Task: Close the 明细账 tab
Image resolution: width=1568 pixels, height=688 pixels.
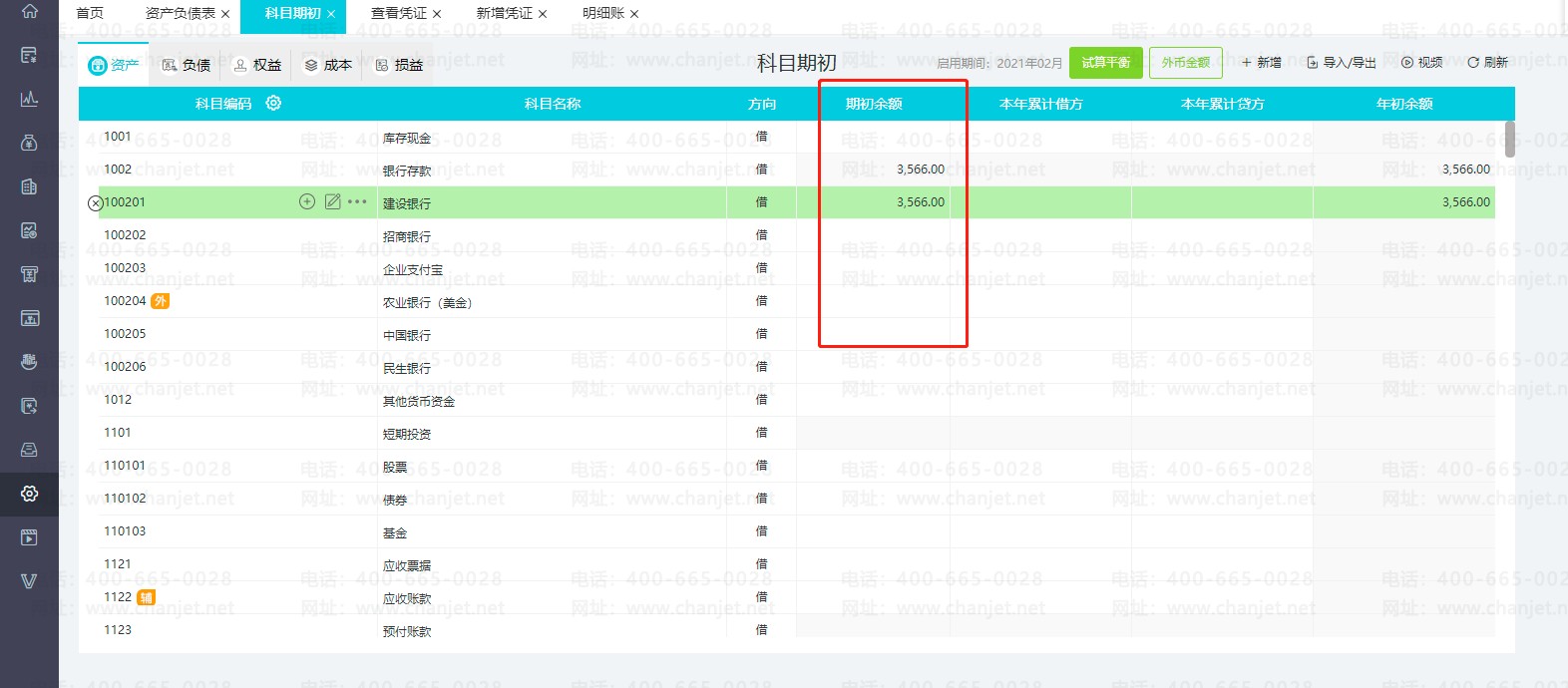Action: [634, 14]
